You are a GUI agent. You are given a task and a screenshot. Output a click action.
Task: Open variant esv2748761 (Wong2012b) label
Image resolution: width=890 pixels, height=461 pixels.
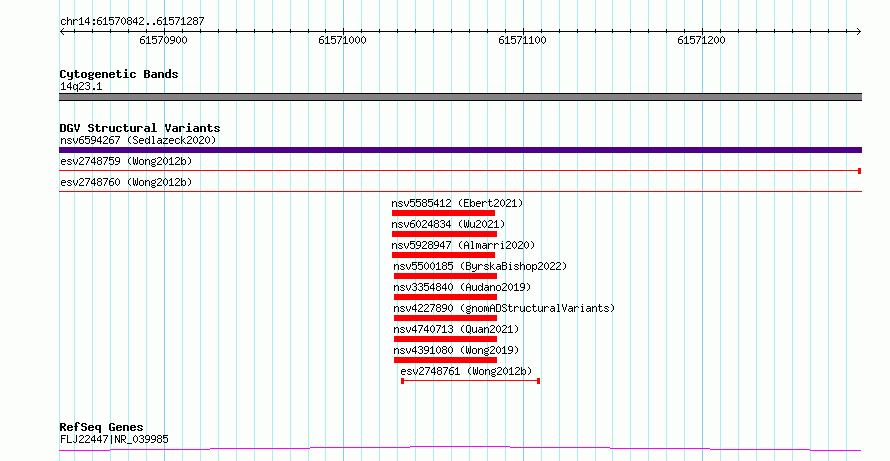[x=466, y=371]
